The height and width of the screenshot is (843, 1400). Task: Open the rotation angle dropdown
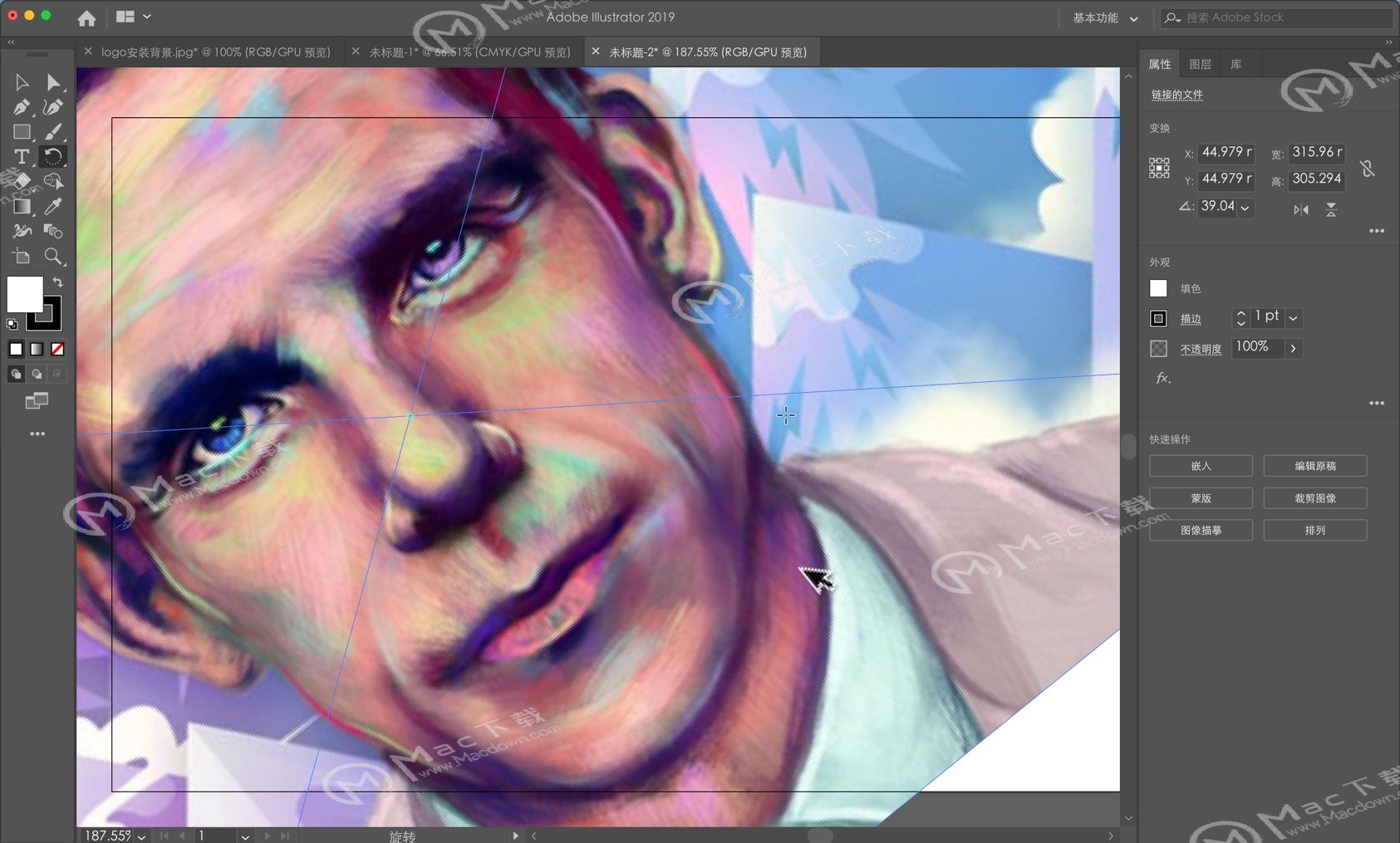tap(1245, 208)
